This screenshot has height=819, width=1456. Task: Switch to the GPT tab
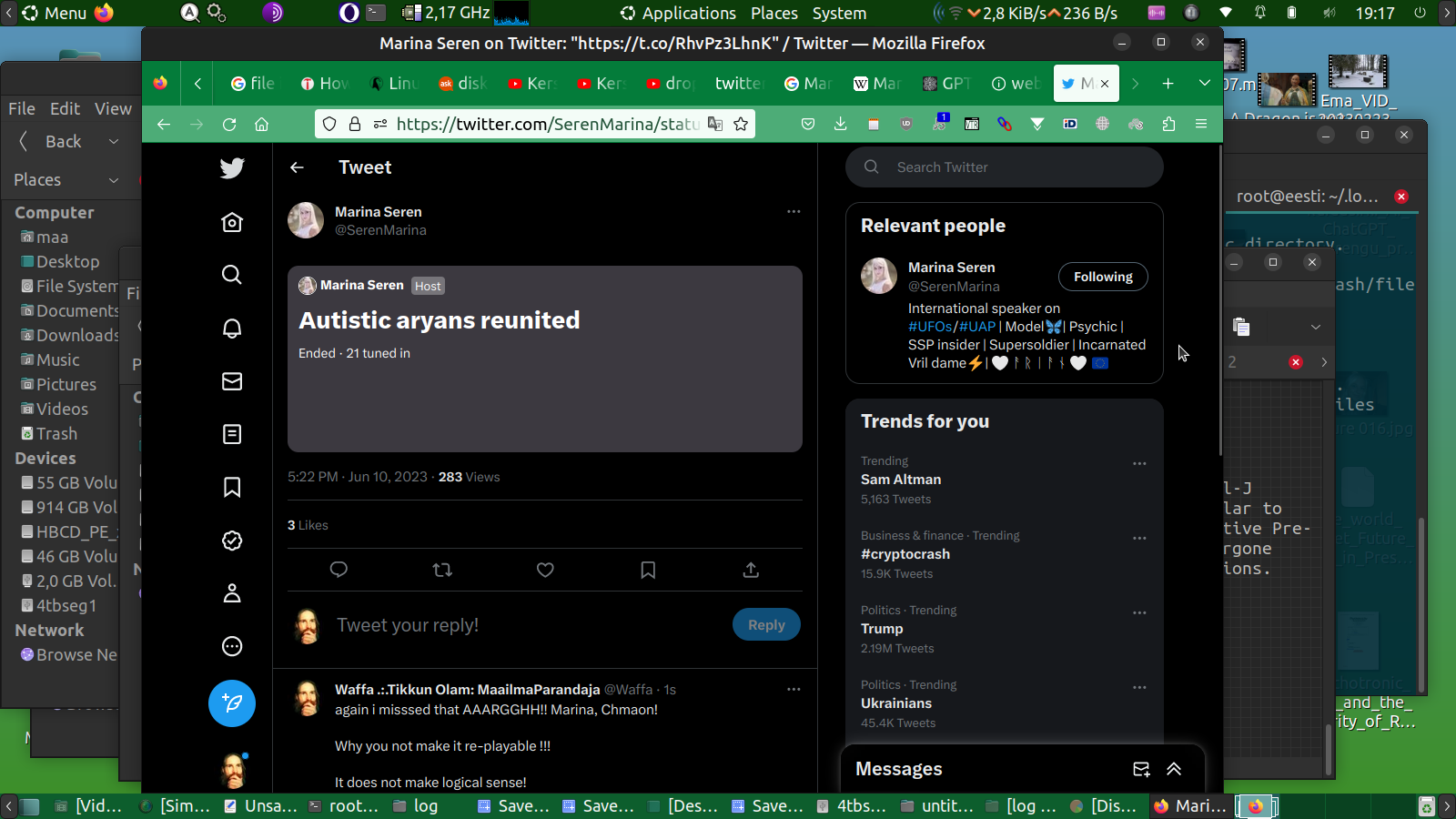(946, 84)
